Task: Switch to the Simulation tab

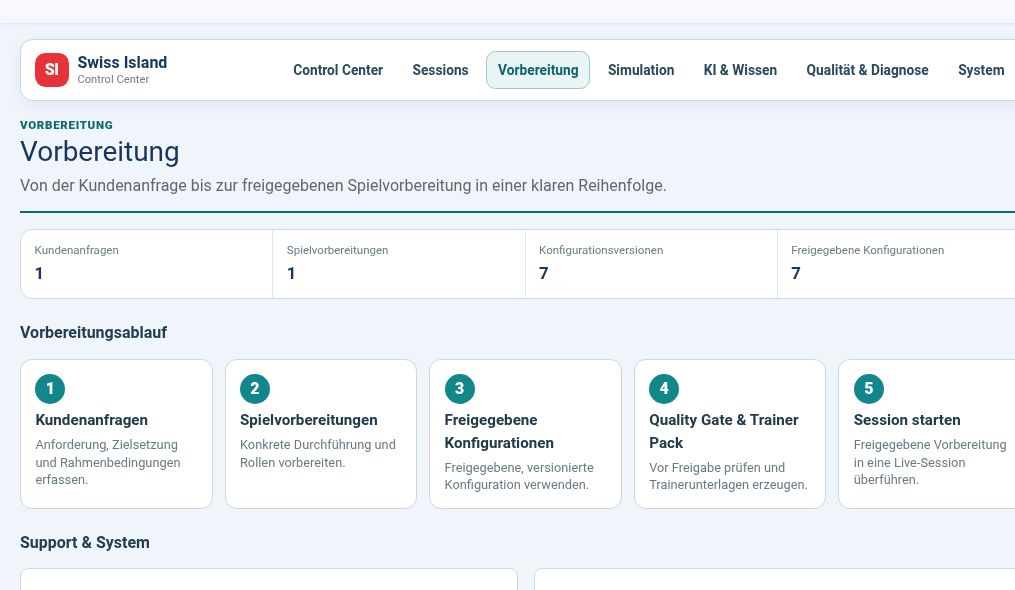Action: (641, 70)
